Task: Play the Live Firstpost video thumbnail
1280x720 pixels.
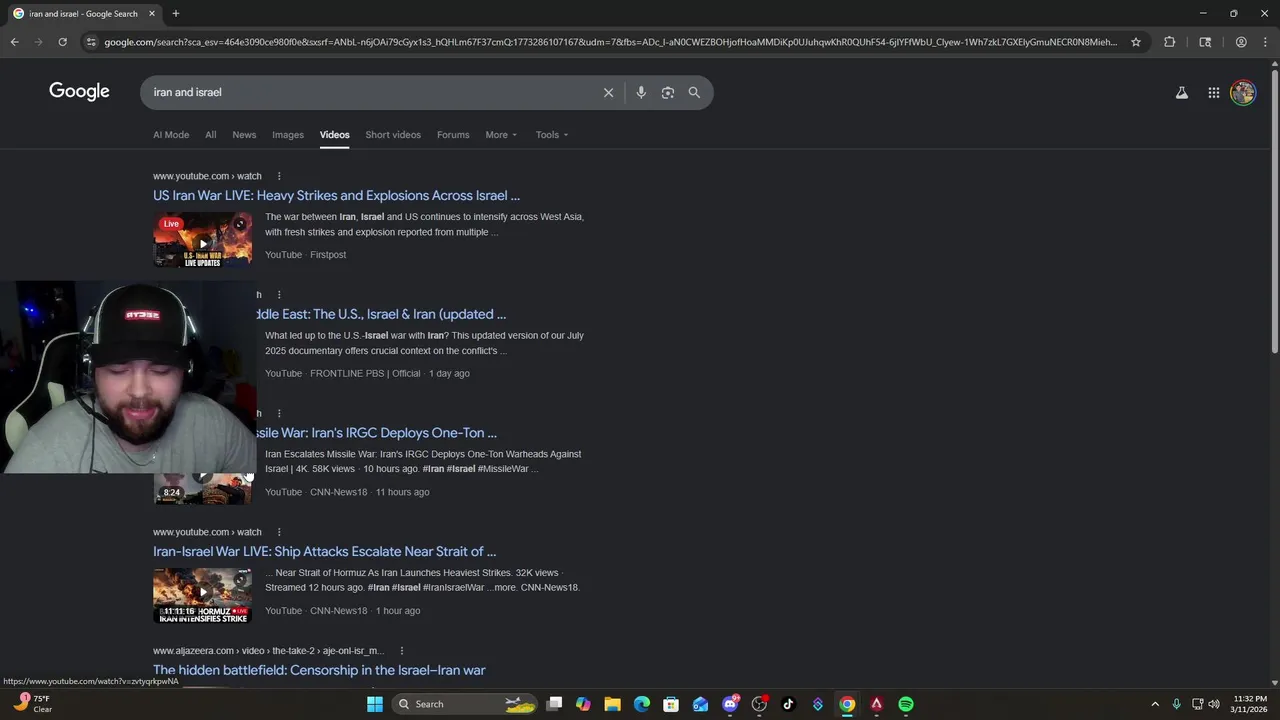Action: point(202,240)
